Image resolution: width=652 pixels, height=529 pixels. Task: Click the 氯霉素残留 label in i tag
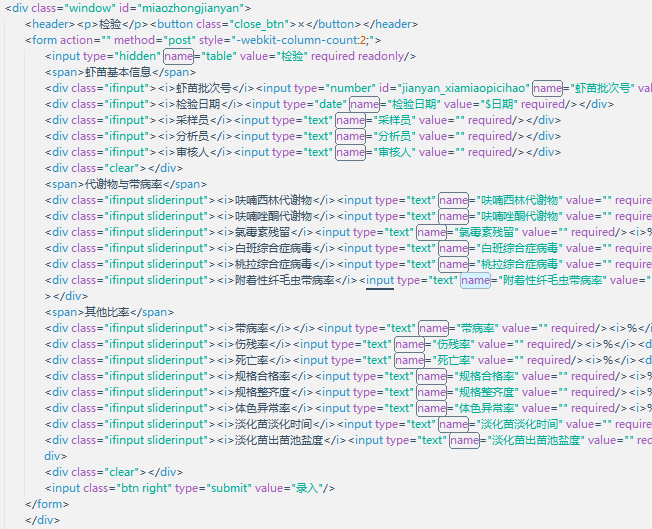click(x=262, y=232)
